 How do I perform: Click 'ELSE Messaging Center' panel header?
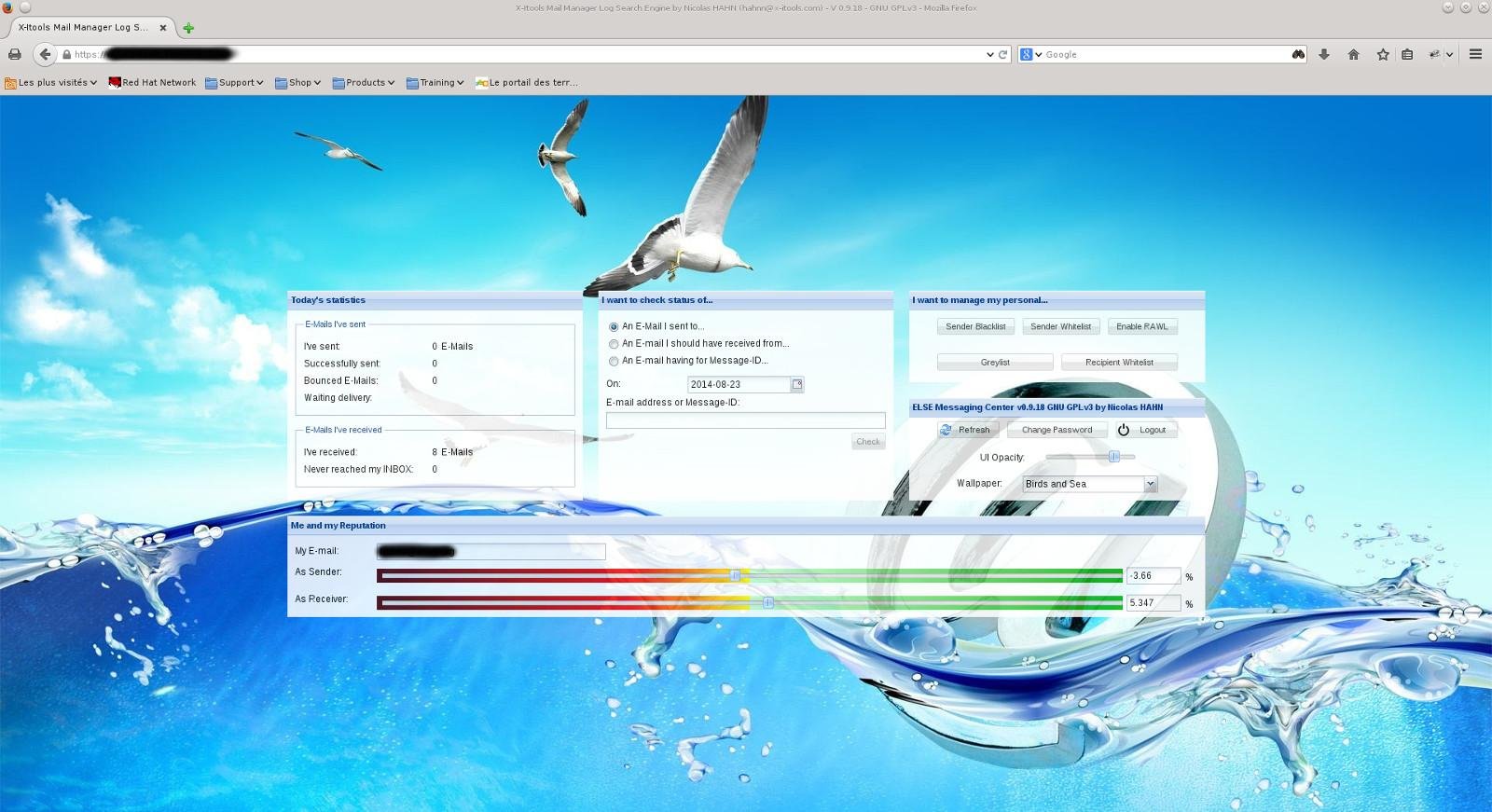[x=1057, y=407]
